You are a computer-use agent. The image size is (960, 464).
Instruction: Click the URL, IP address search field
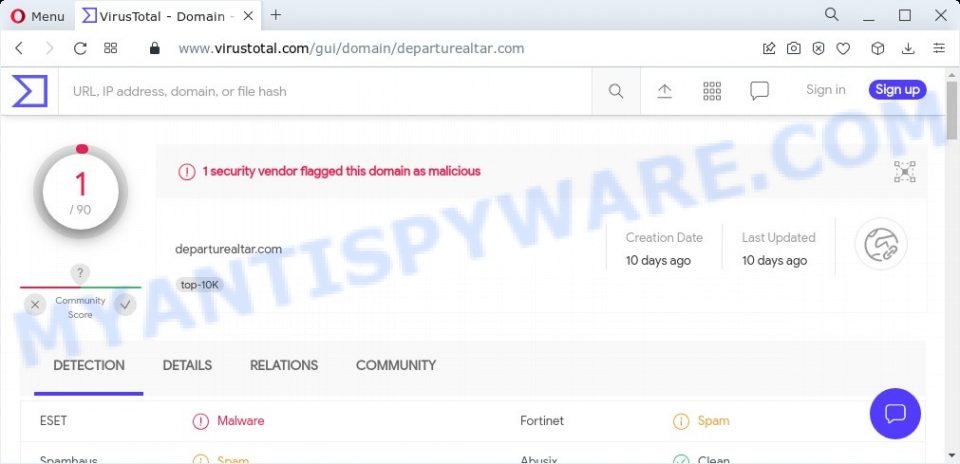click(324, 91)
